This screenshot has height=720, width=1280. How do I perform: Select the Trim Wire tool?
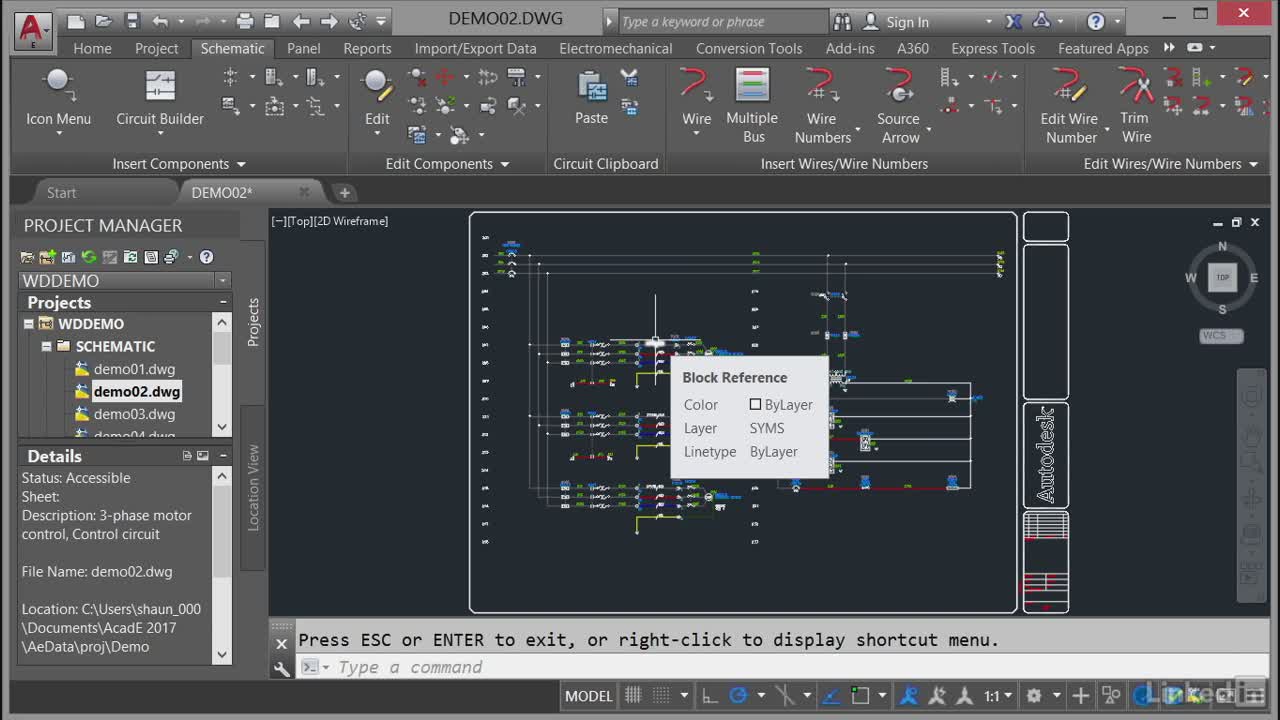point(1135,105)
